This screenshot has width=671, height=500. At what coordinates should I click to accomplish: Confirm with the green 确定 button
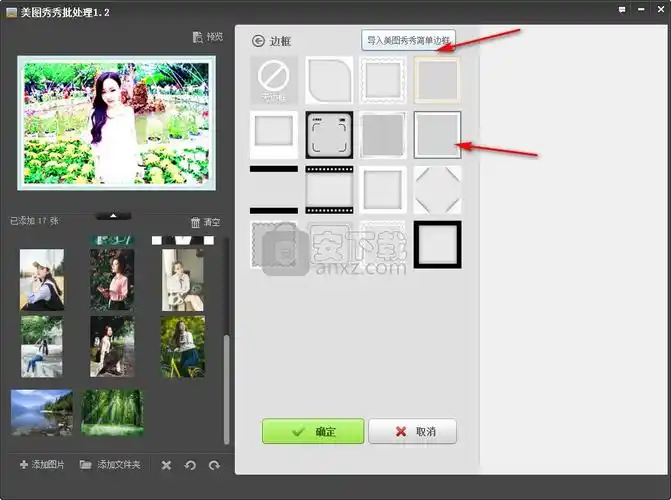pyautogui.click(x=313, y=431)
